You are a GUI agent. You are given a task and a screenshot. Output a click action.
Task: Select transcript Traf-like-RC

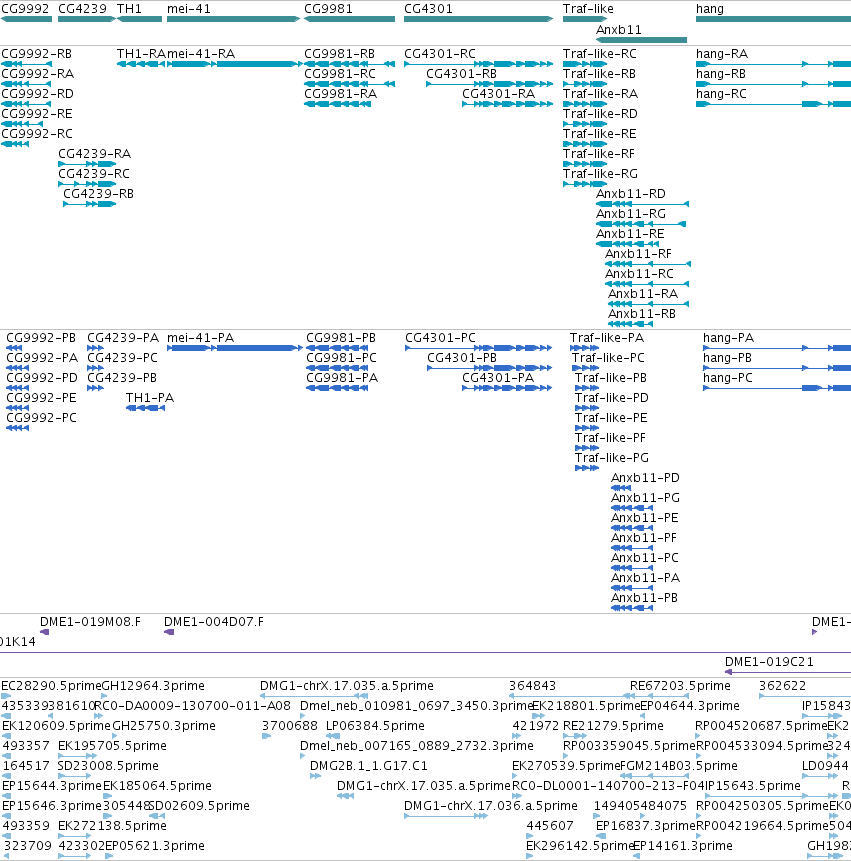coord(585,64)
